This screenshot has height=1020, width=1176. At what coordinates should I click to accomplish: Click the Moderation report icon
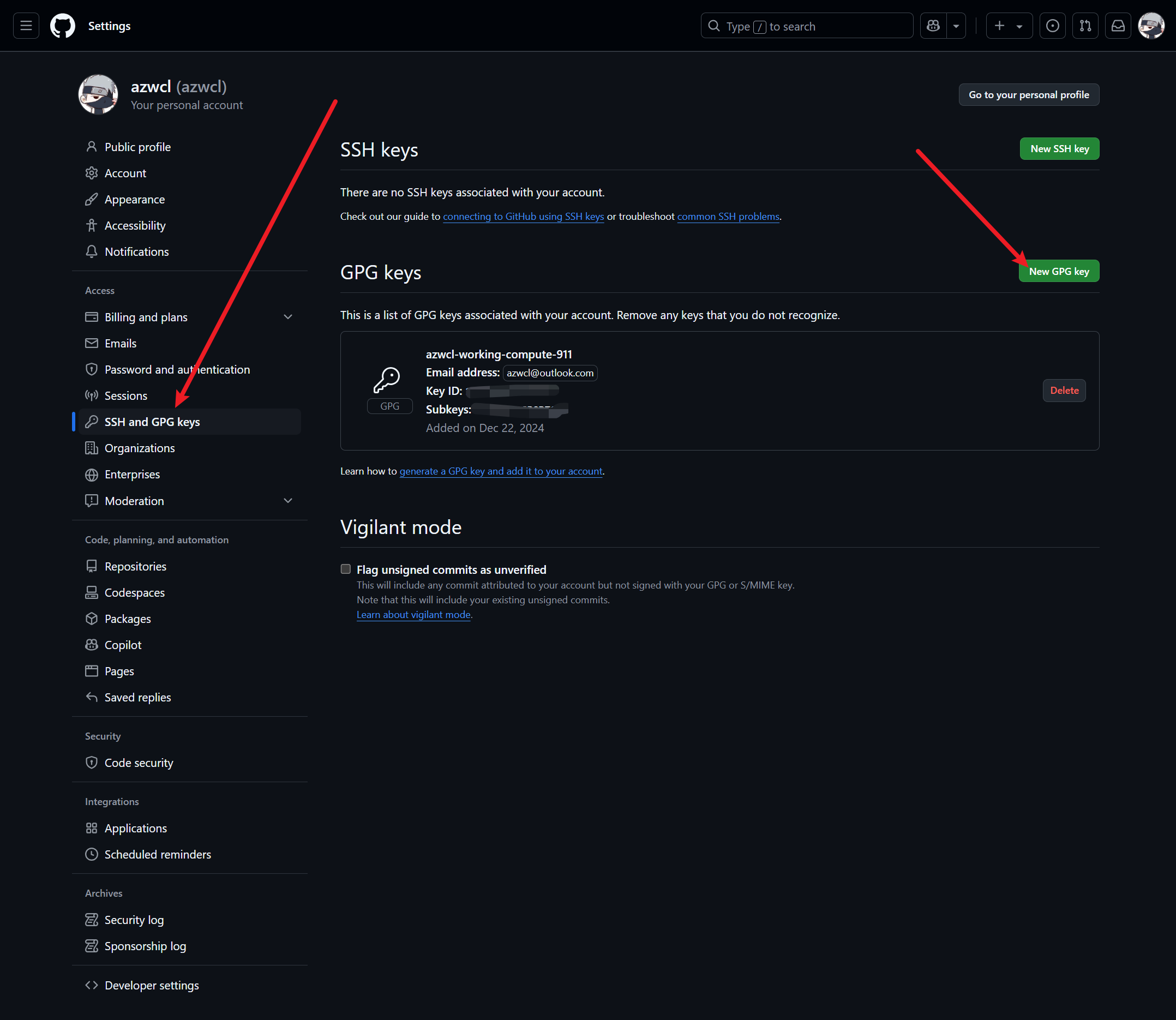click(x=92, y=501)
